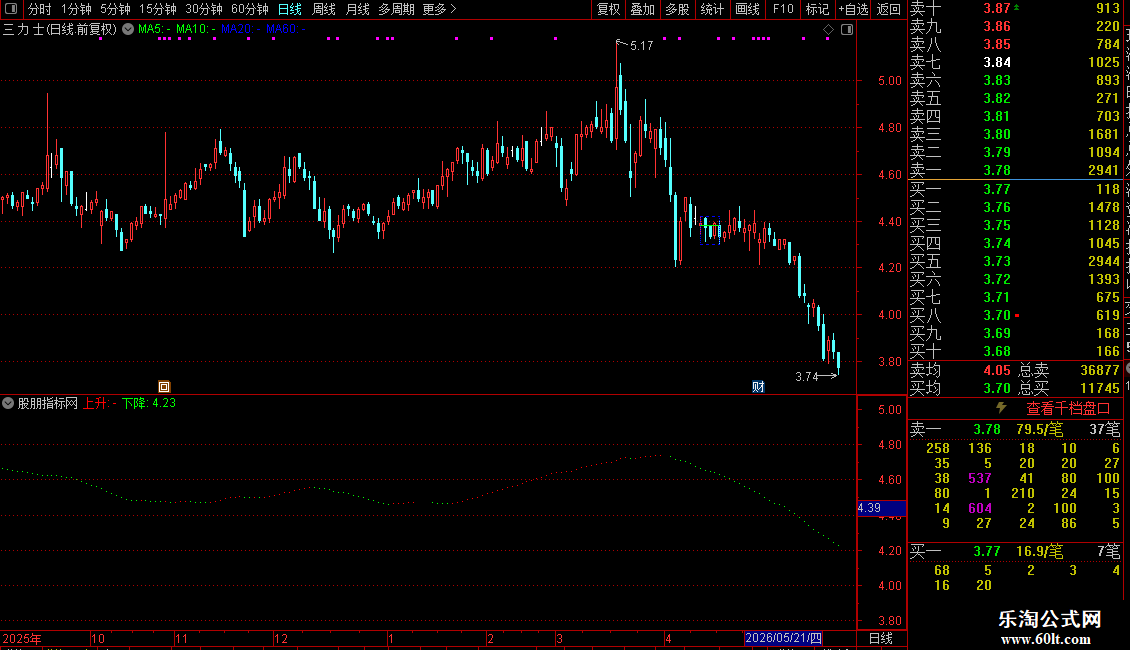This screenshot has width=1130, height=650.
Task: Click MA60 indicator label
Action: tap(285, 29)
